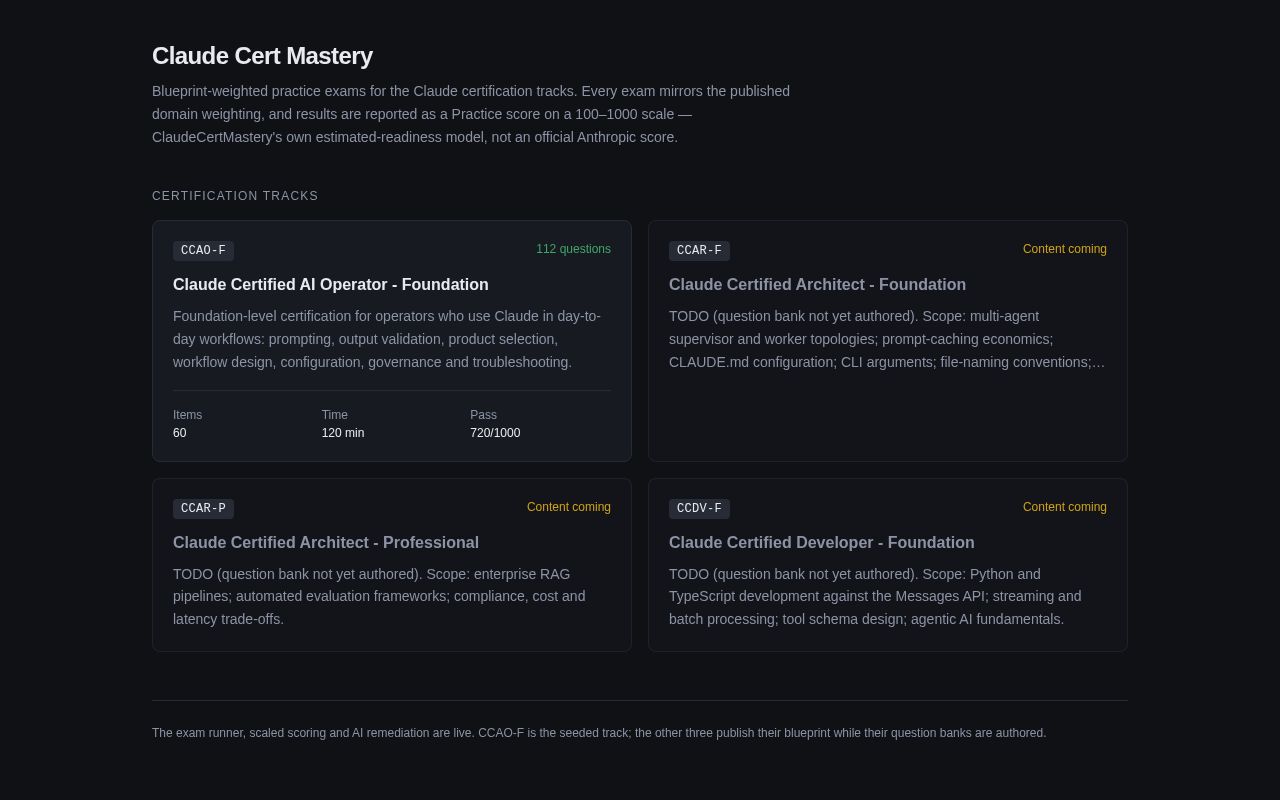Click the CERTIFICATION TRACKS section label

click(x=235, y=196)
